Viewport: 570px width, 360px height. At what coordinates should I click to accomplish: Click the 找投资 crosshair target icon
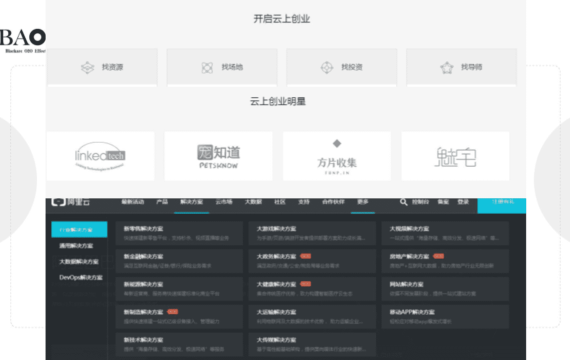(x=326, y=67)
